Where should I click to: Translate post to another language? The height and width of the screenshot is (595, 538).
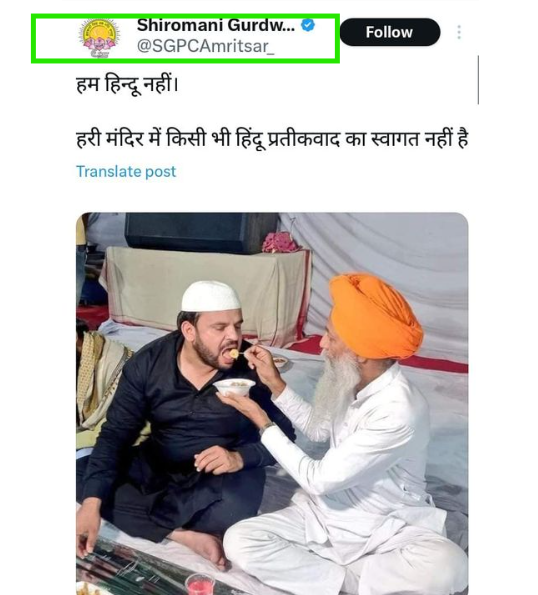[126, 172]
